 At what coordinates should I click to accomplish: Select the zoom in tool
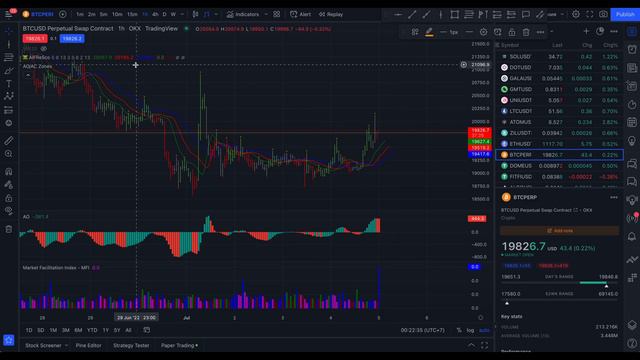click(x=9, y=154)
